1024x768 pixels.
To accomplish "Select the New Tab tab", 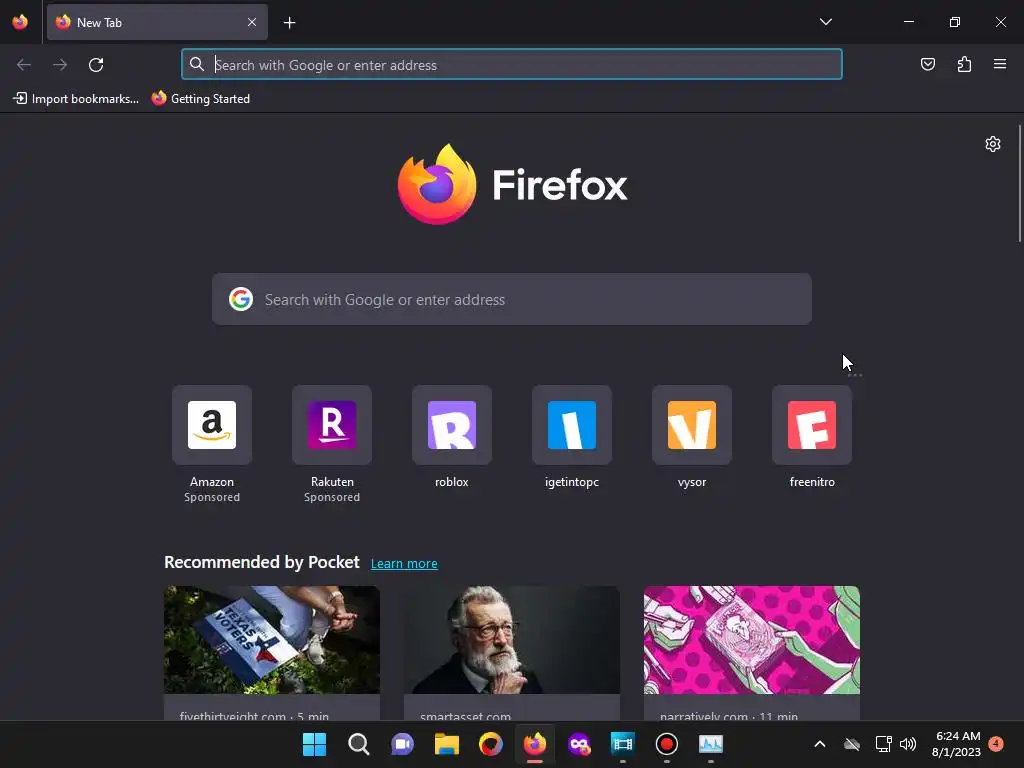I will click(x=157, y=22).
